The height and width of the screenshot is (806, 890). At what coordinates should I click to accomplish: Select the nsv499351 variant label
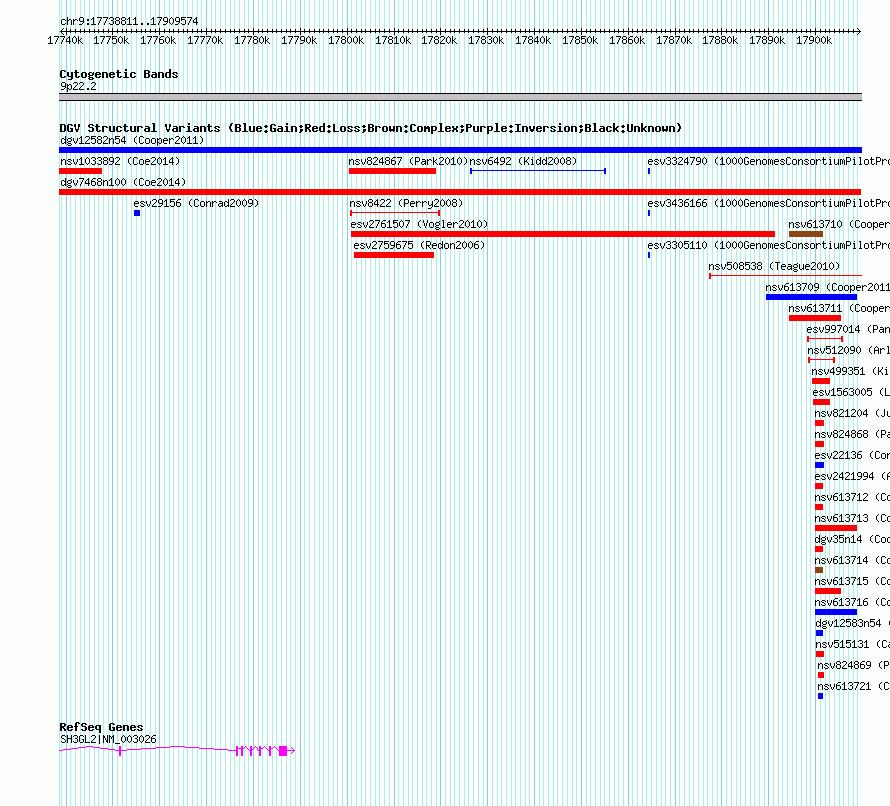(x=851, y=371)
